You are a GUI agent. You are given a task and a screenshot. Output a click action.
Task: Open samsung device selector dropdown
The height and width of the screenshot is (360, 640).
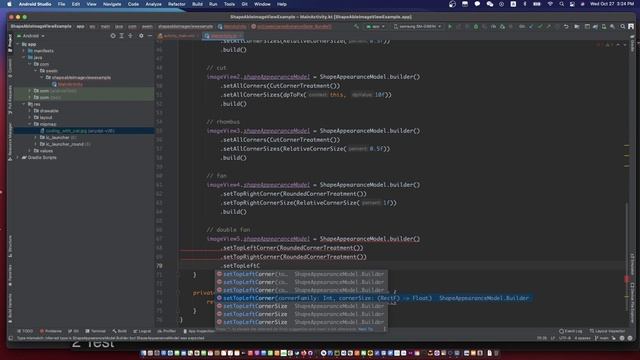coord(418,27)
